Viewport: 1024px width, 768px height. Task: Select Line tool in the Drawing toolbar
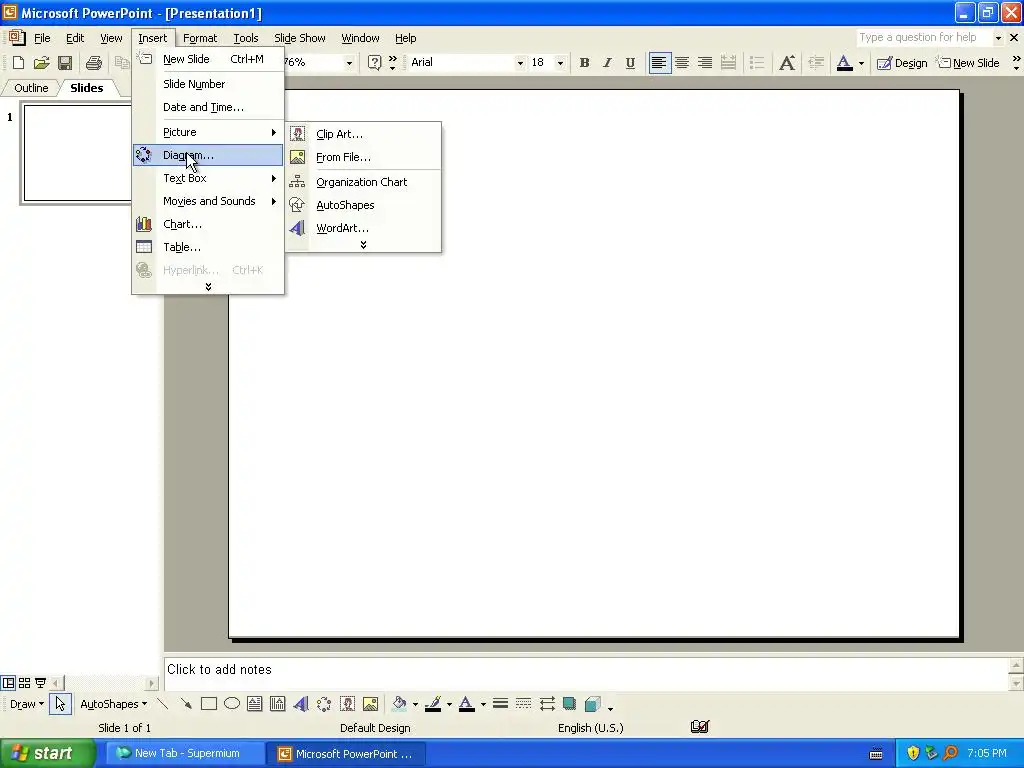point(163,704)
